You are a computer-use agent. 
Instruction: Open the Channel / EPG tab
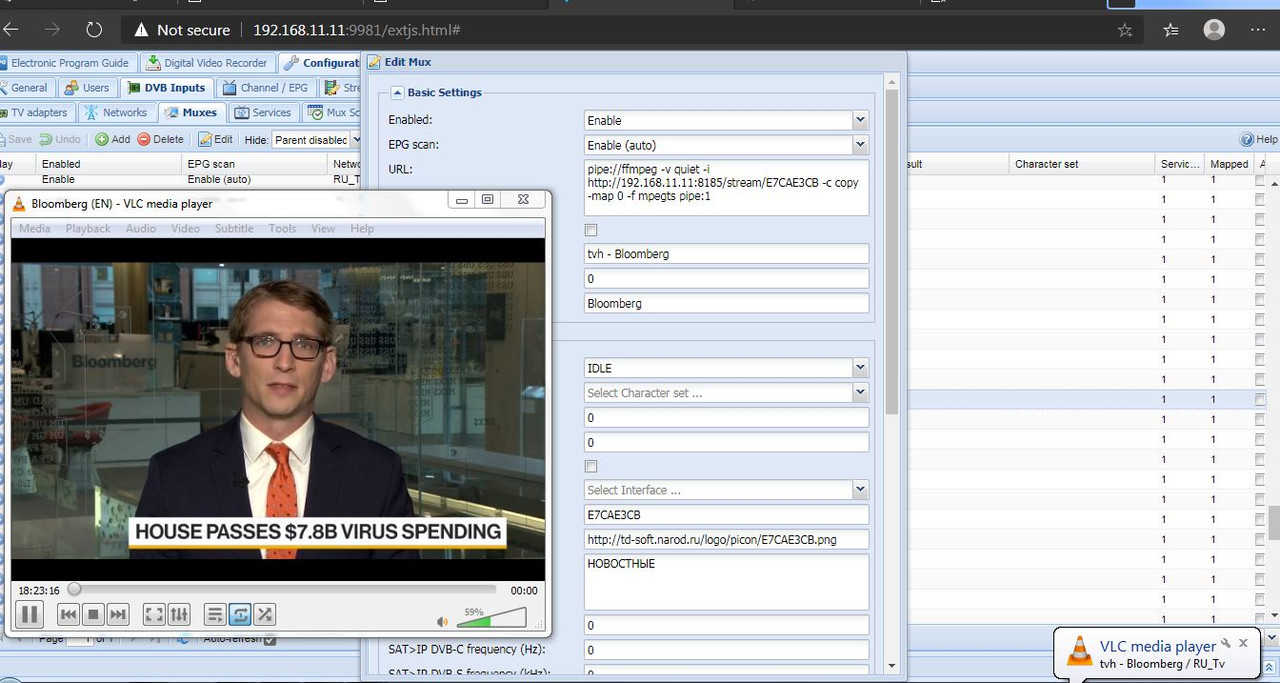point(266,88)
